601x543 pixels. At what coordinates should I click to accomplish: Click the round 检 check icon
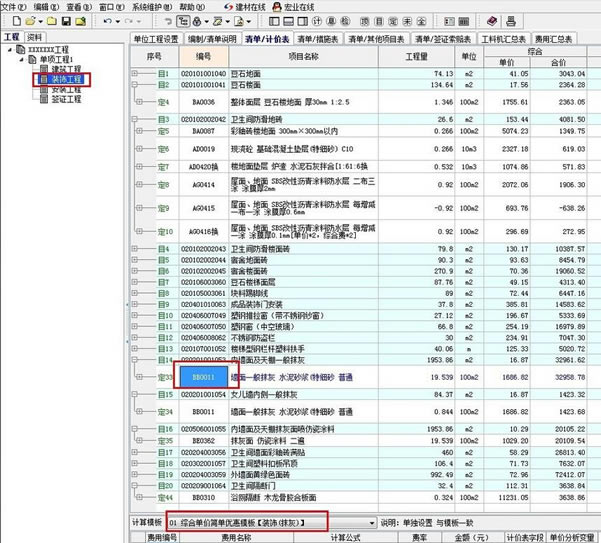(345, 21)
